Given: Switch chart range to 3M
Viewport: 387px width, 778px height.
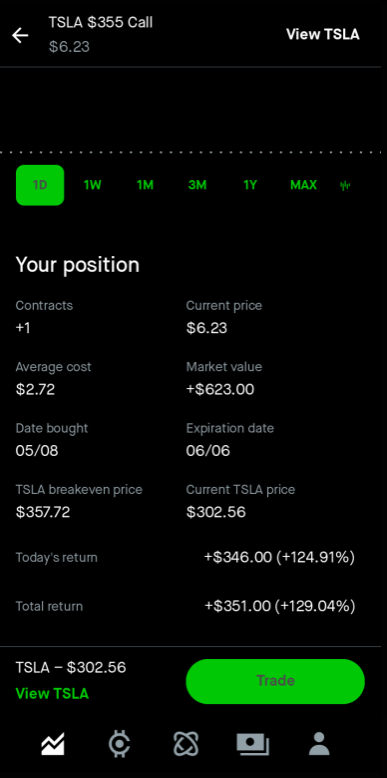Looking at the screenshot, I should 197,185.
